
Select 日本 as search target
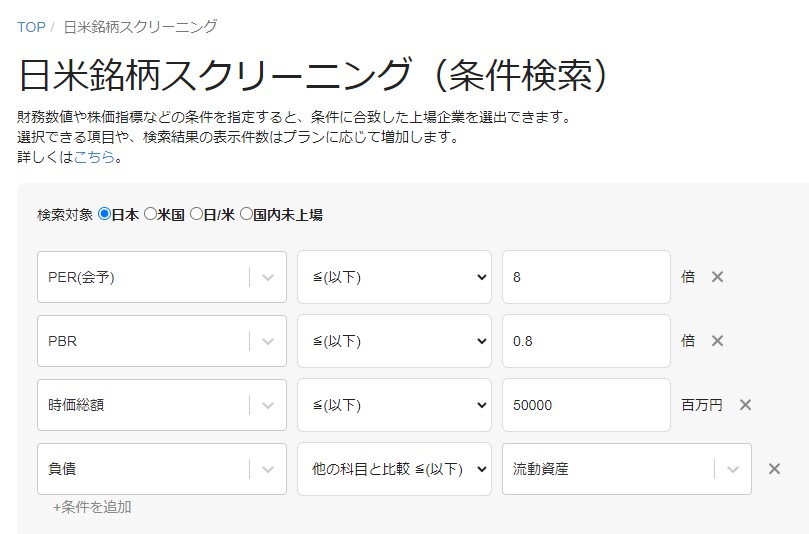point(104,214)
